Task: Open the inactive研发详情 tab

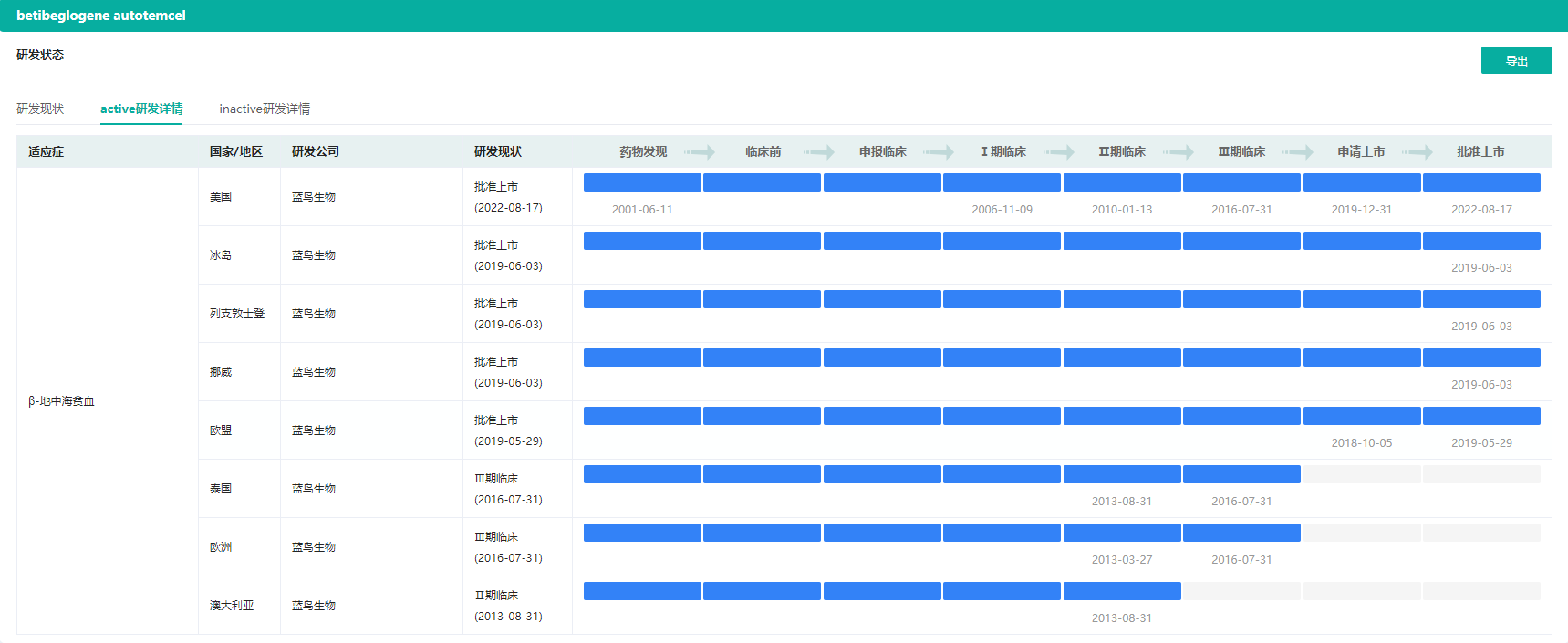Action: point(265,109)
